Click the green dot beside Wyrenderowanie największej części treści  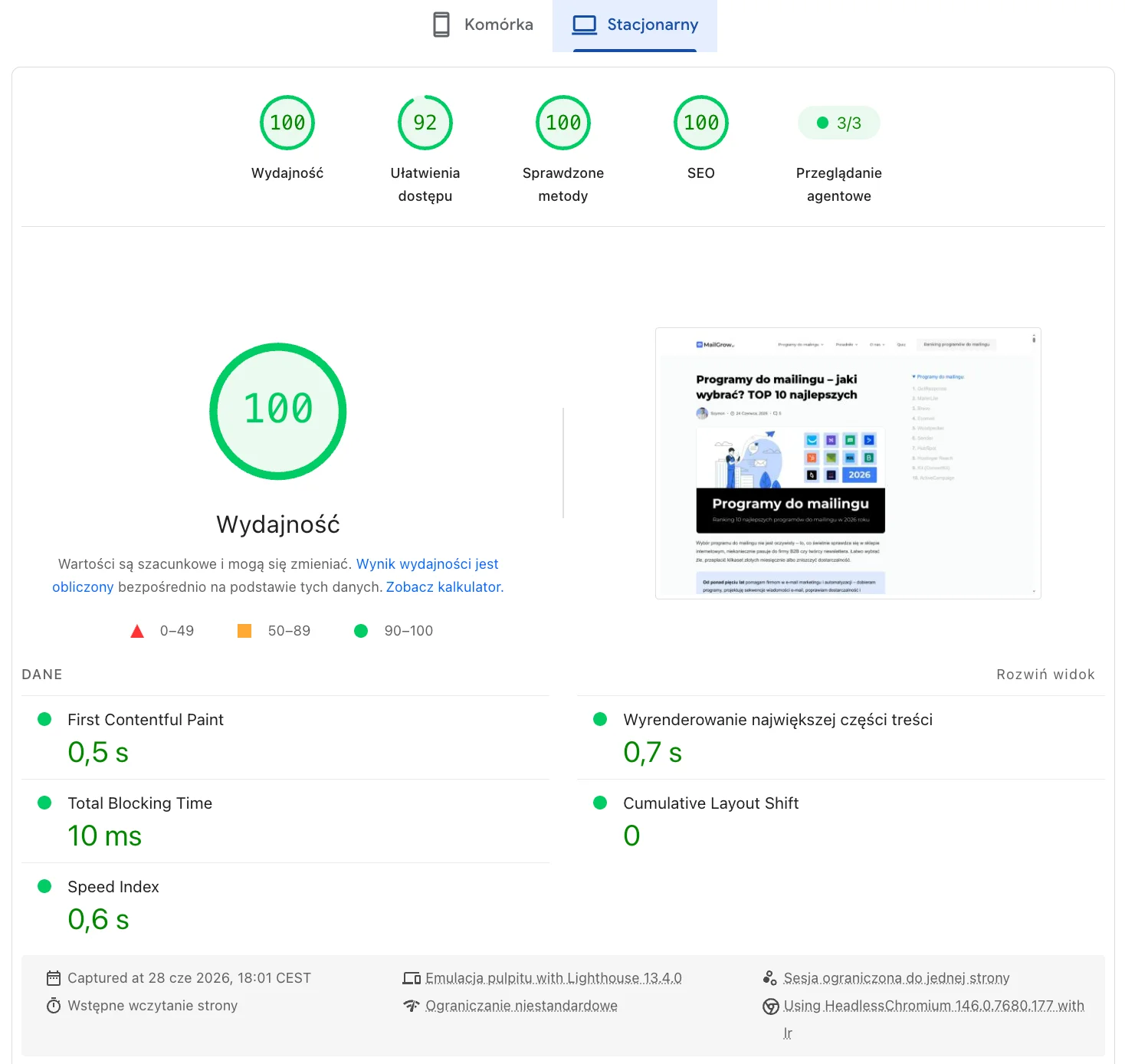coord(600,719)
